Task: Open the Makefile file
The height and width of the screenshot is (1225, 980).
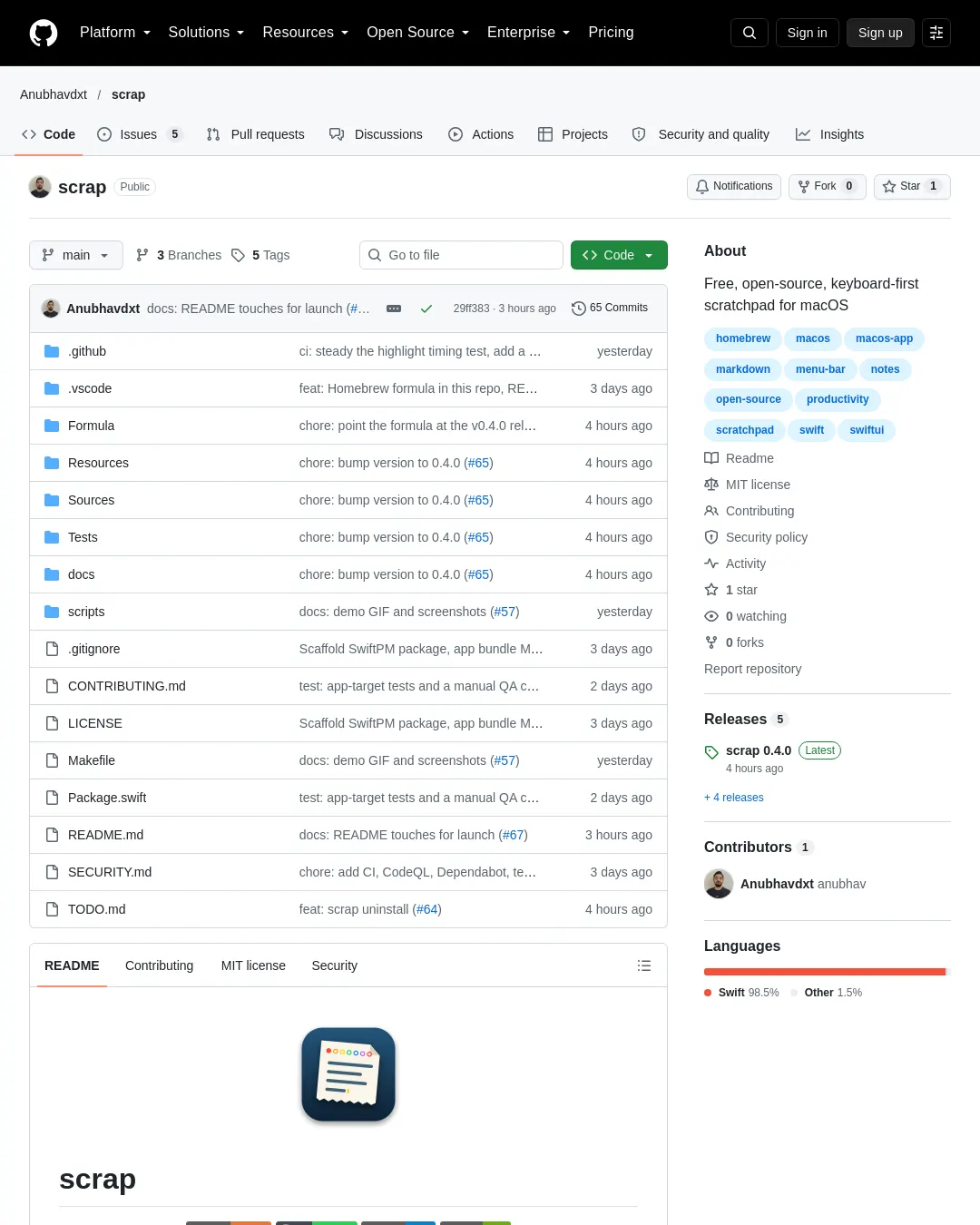Action: [x=92, y=760]
